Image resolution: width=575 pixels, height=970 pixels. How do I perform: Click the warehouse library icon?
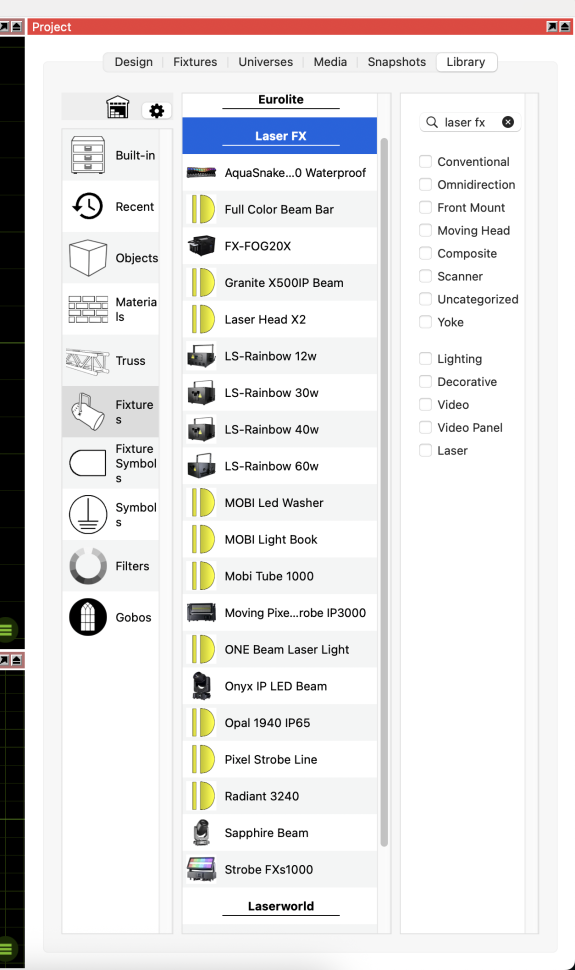click(x=118, y=107)
